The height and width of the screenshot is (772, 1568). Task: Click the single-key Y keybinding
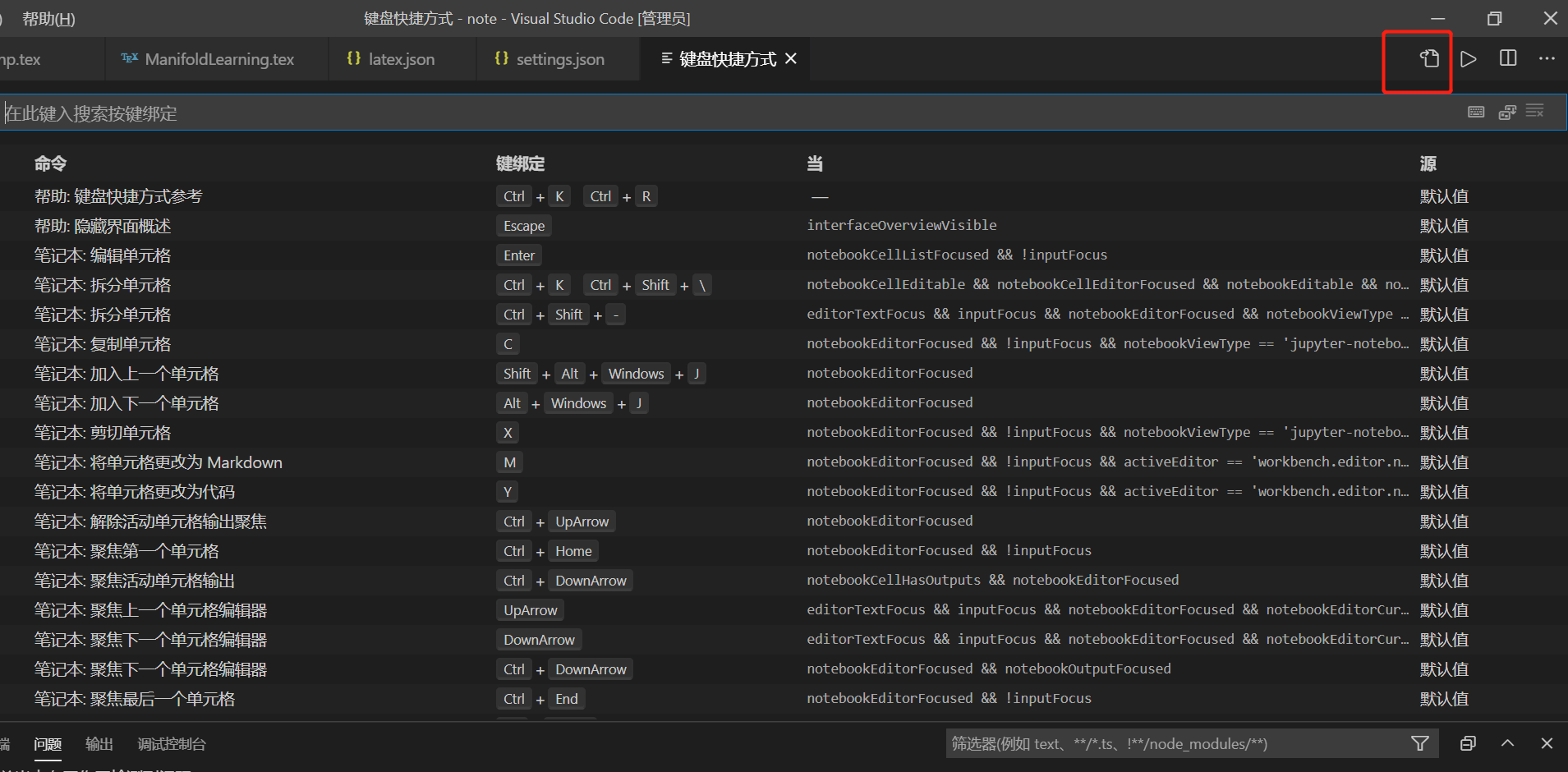coord(508,492)
